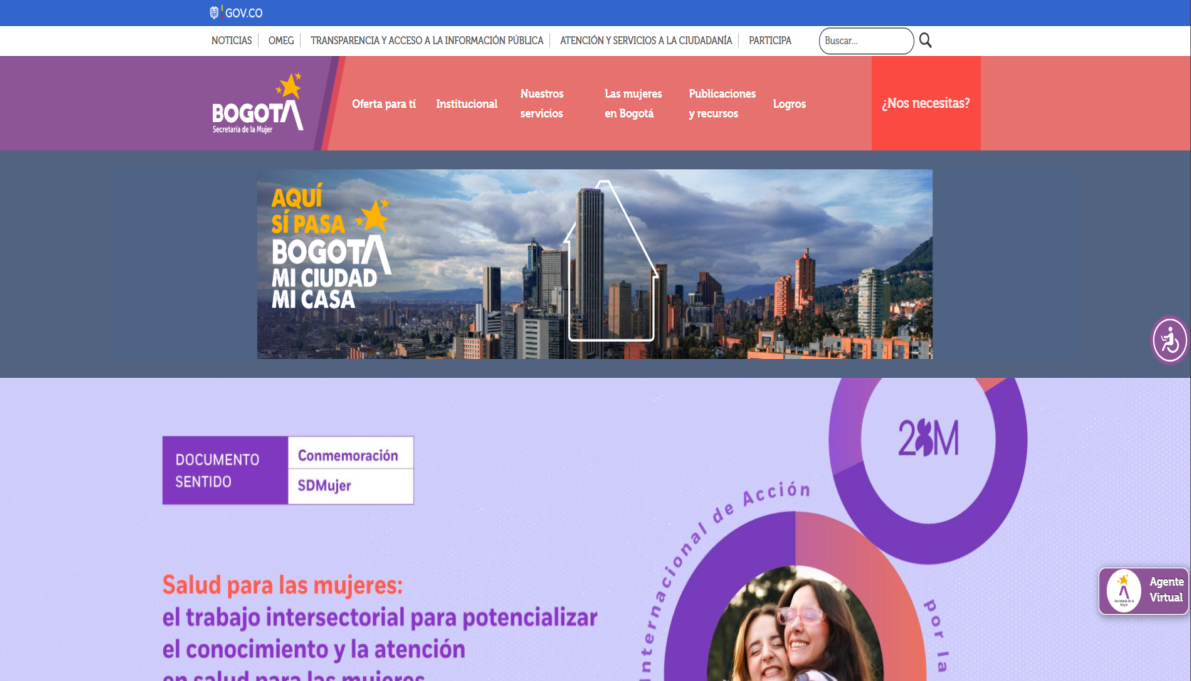Open the Participa link
Image resolution: width=1191 pixels, height=681 pixels.
770,40
